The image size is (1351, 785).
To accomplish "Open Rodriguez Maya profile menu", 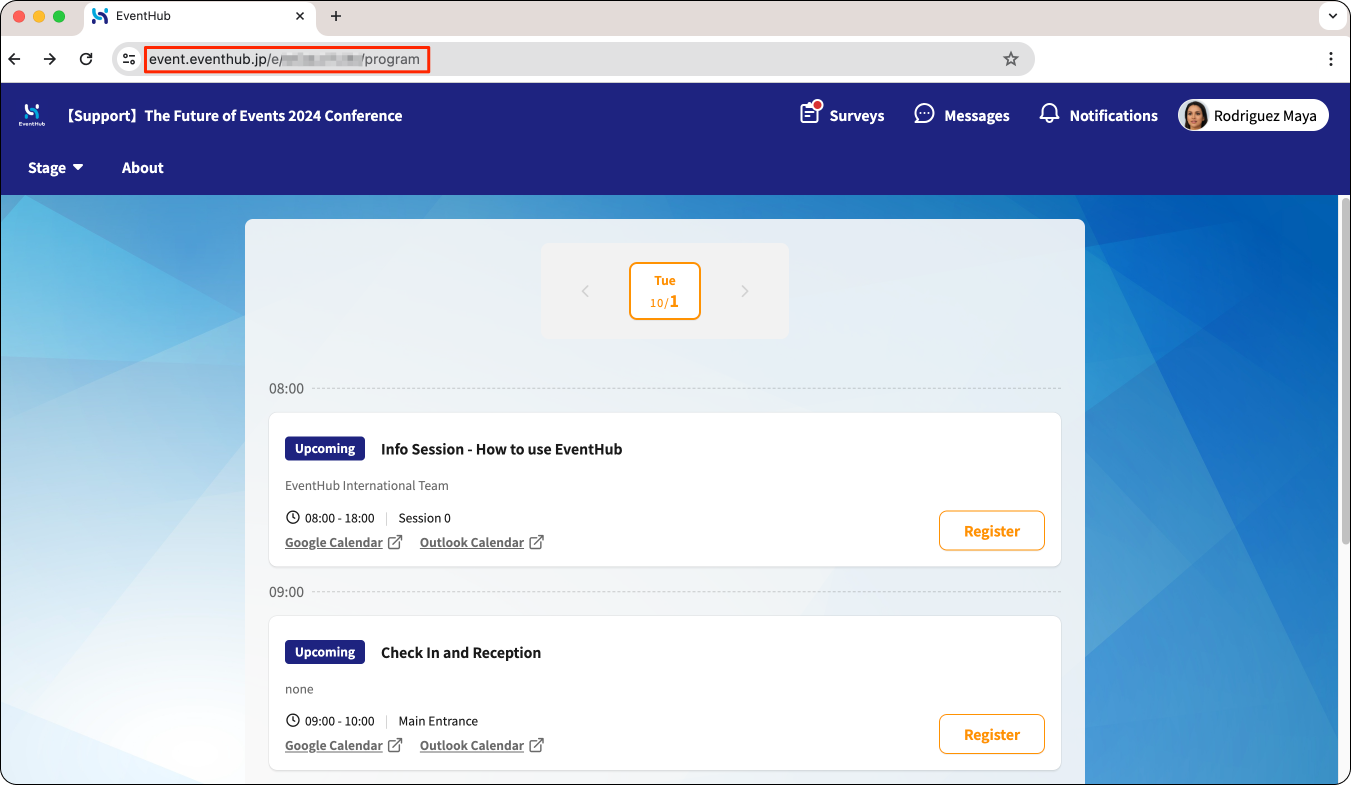I will [x=1253, y=115].
